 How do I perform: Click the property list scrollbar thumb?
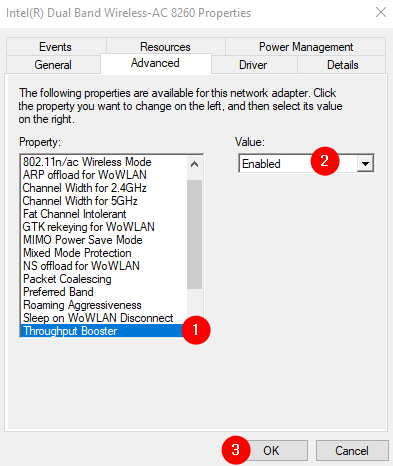click(195, 234)
